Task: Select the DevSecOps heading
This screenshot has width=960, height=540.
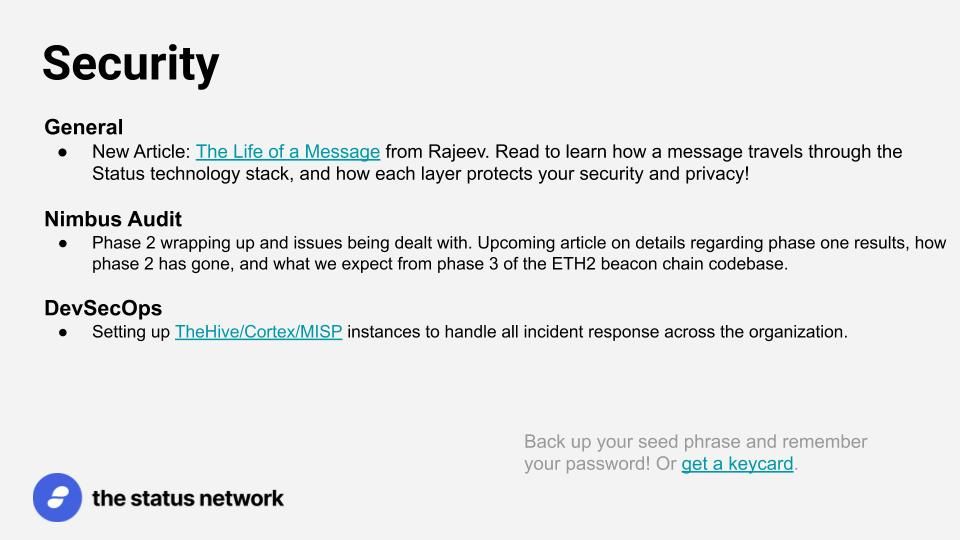Action: (103, 307)
